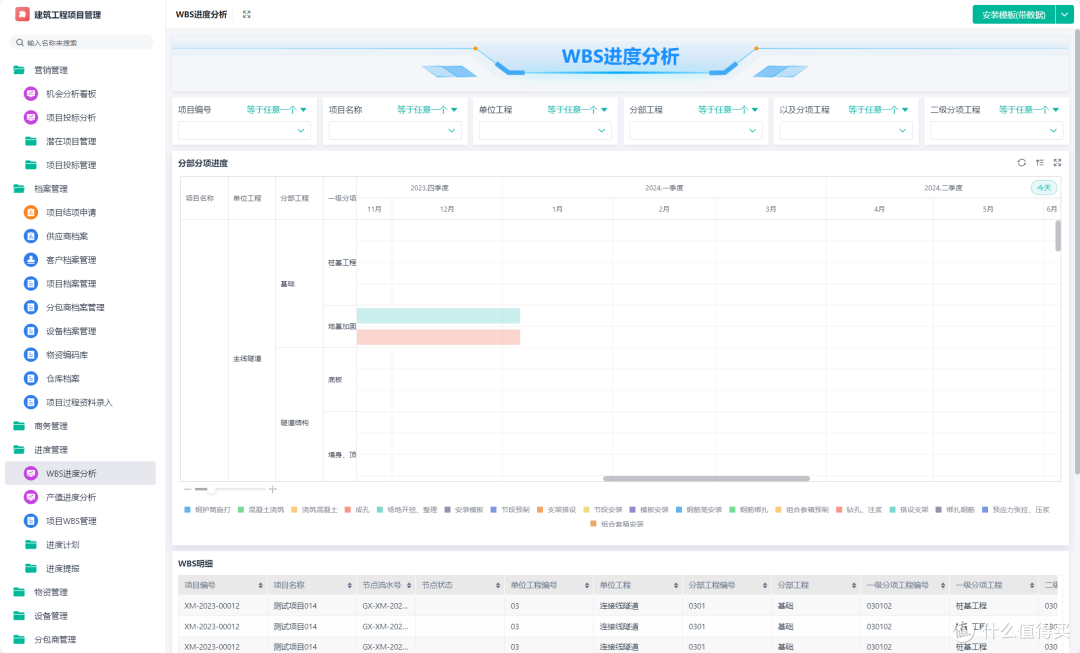This screenshot has width=1080, height=653.
Task: Click the Gantt vertical scrollbar thumb
Action: 1058,236
